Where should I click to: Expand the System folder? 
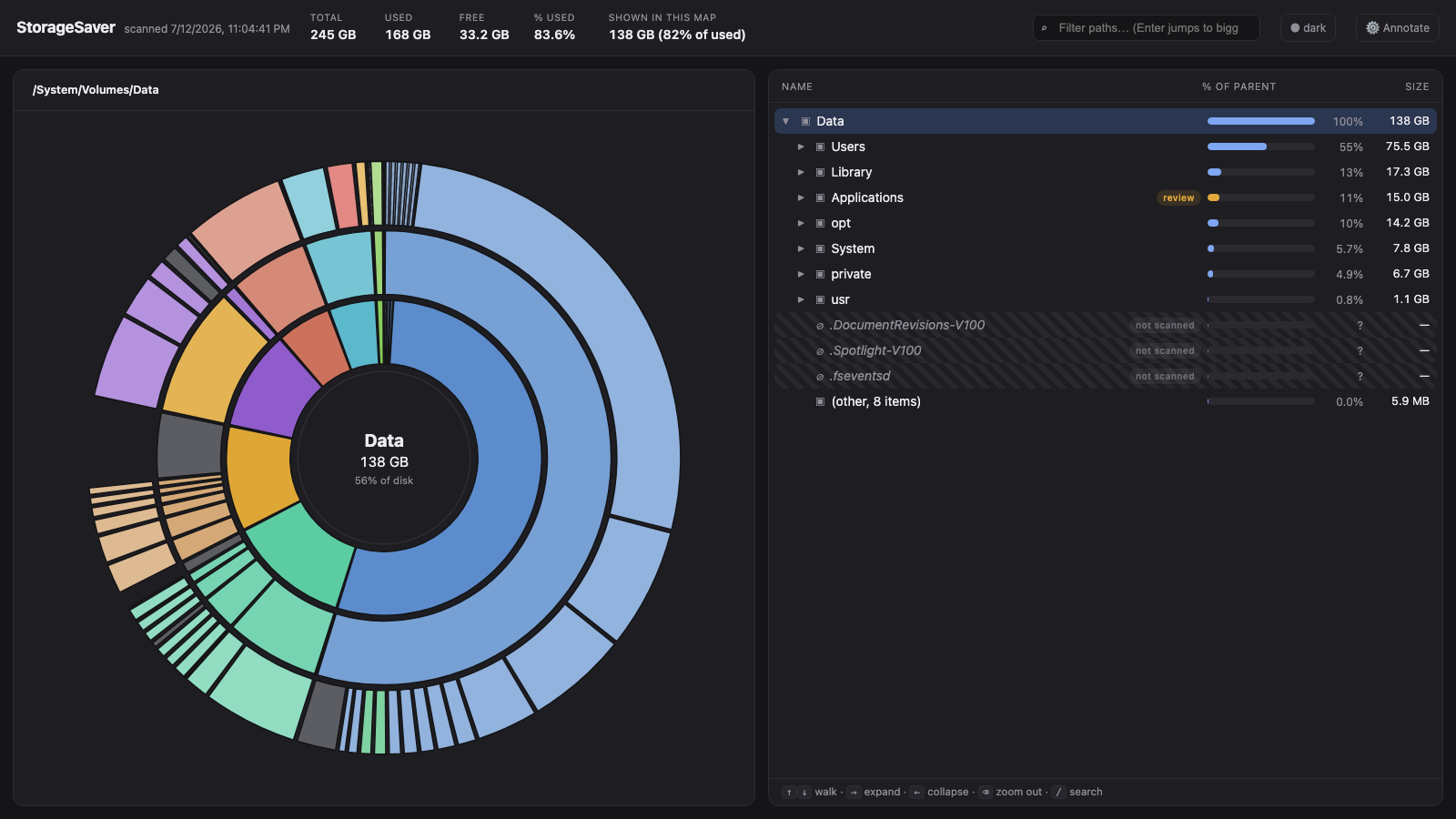click(x=801, y=248)
